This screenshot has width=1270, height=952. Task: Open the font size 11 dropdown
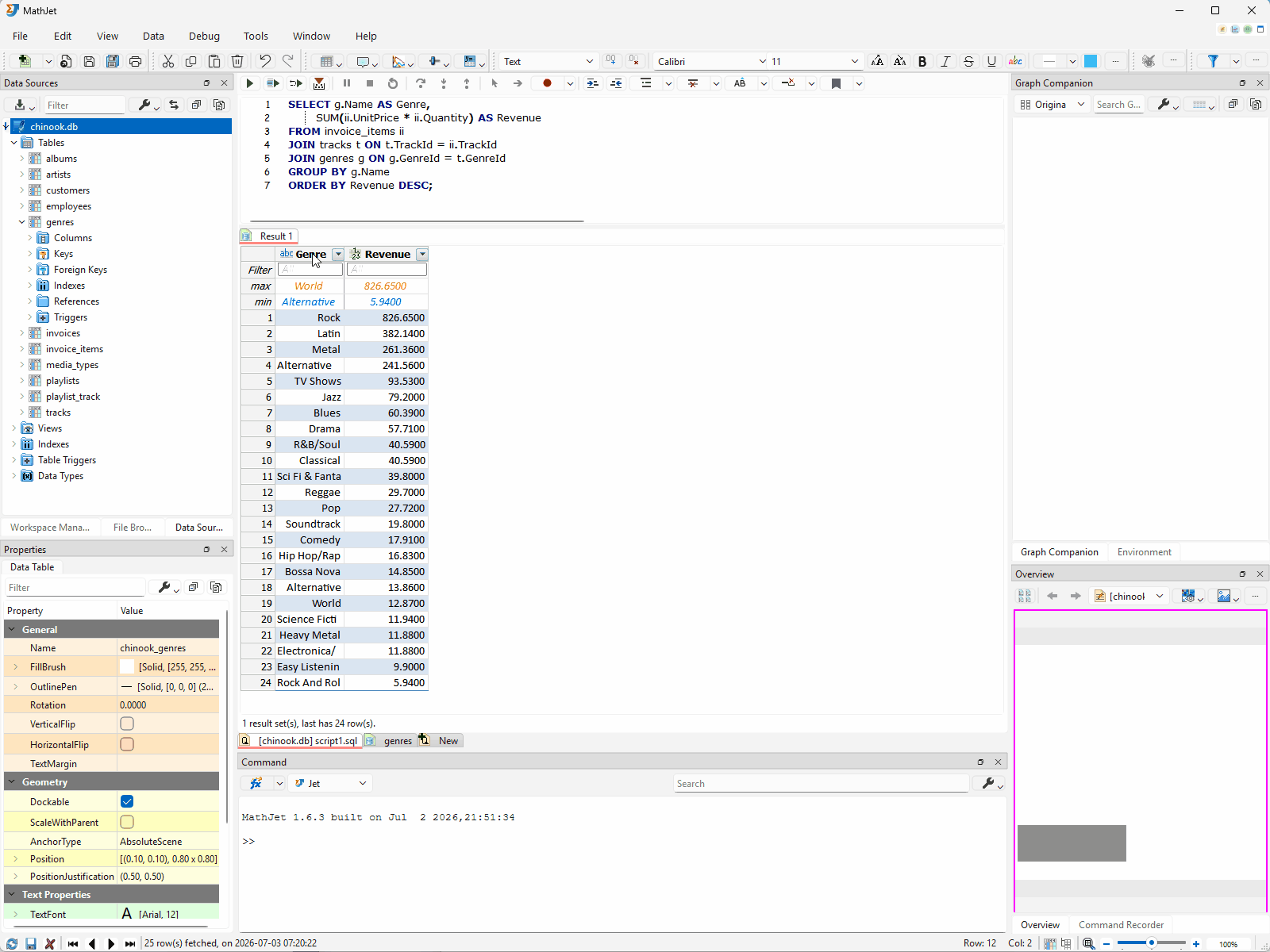point(855,61)
